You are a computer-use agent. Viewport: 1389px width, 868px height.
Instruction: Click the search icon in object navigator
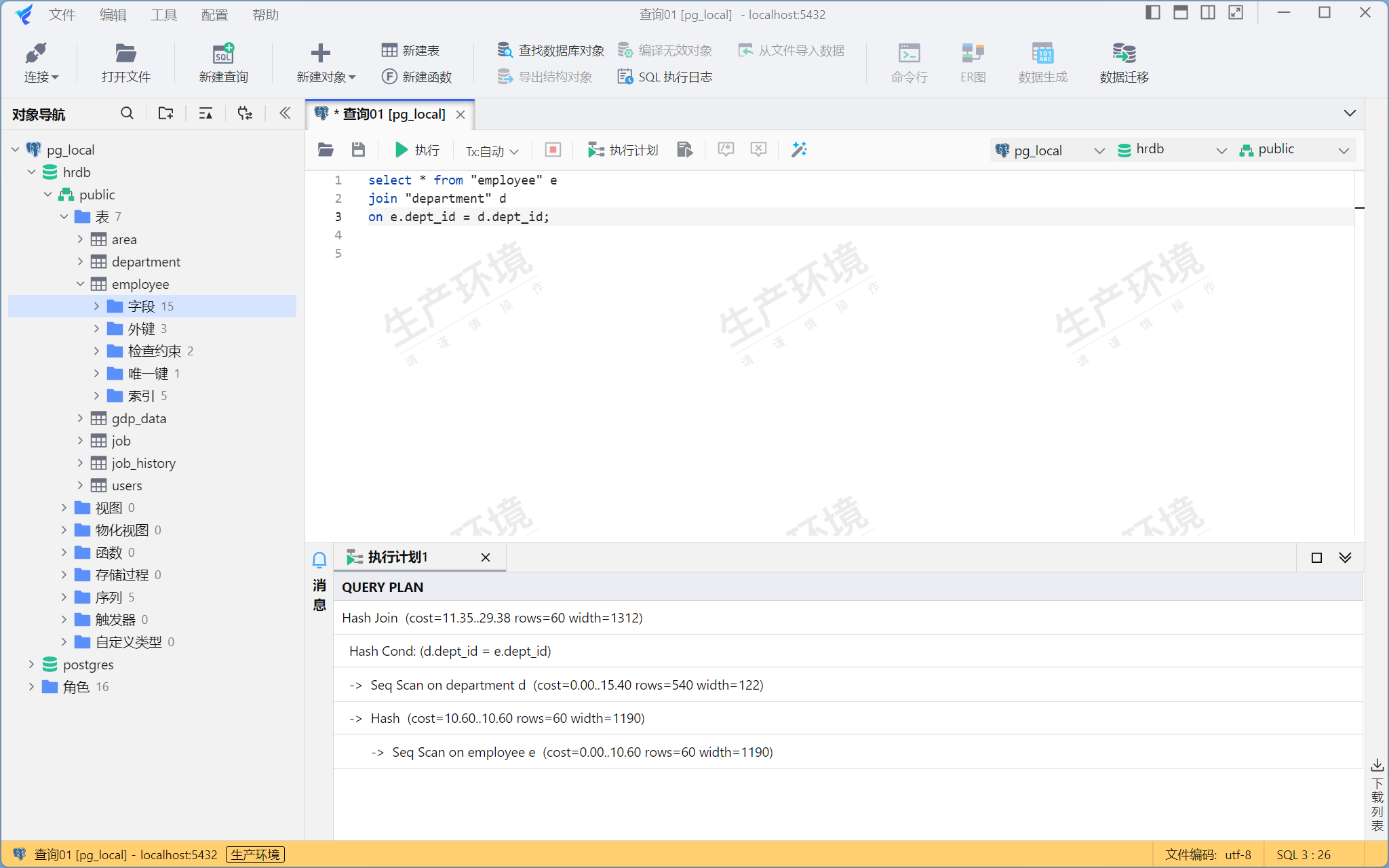[127, 113]
